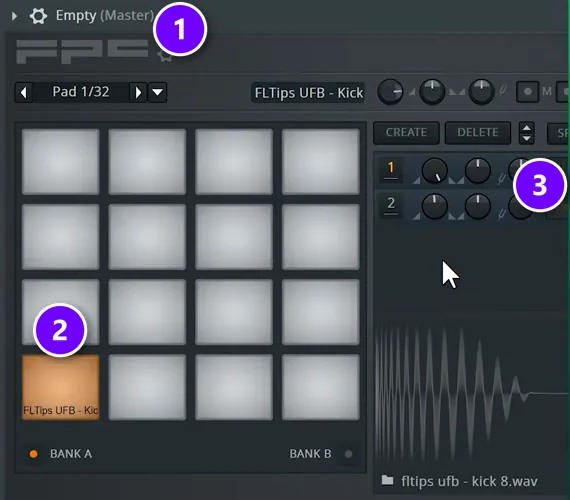Click the orange indicator dot beside BANK A
This screenshot has height=500, width=570.
tap(33, 454)
